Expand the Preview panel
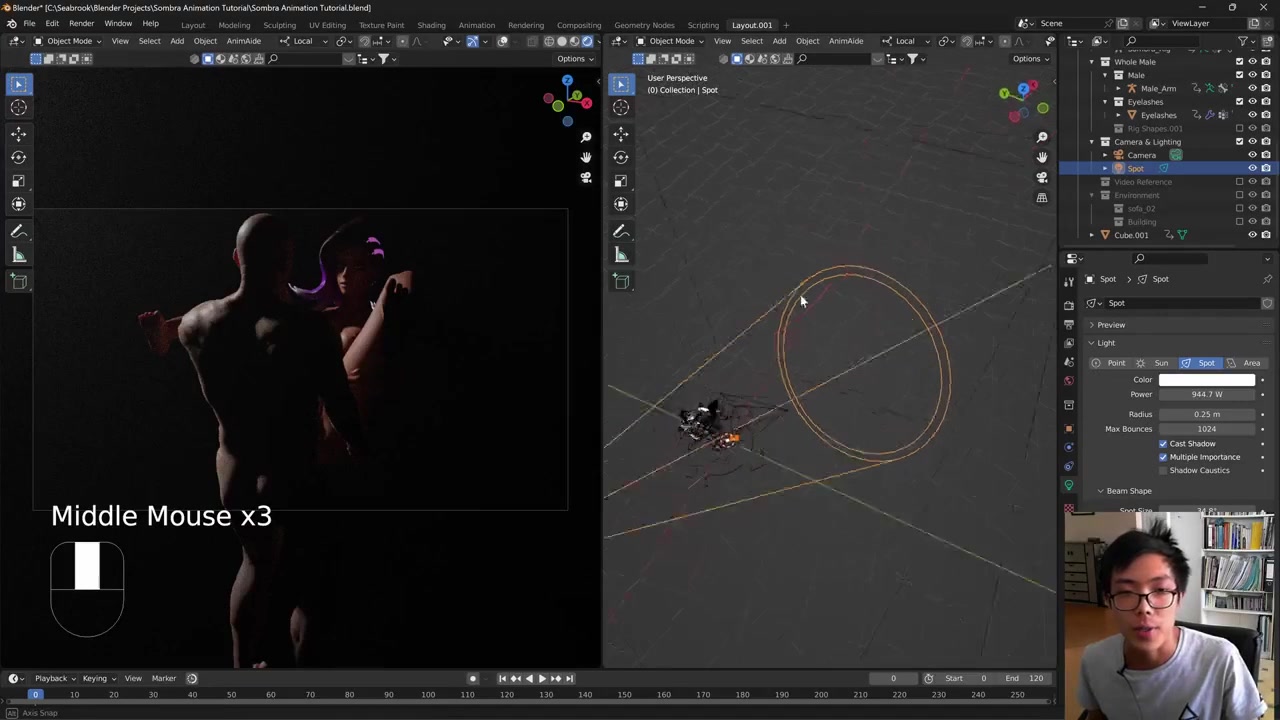The height and width of the screenshot is (720, 1280). pos(1110,325)
